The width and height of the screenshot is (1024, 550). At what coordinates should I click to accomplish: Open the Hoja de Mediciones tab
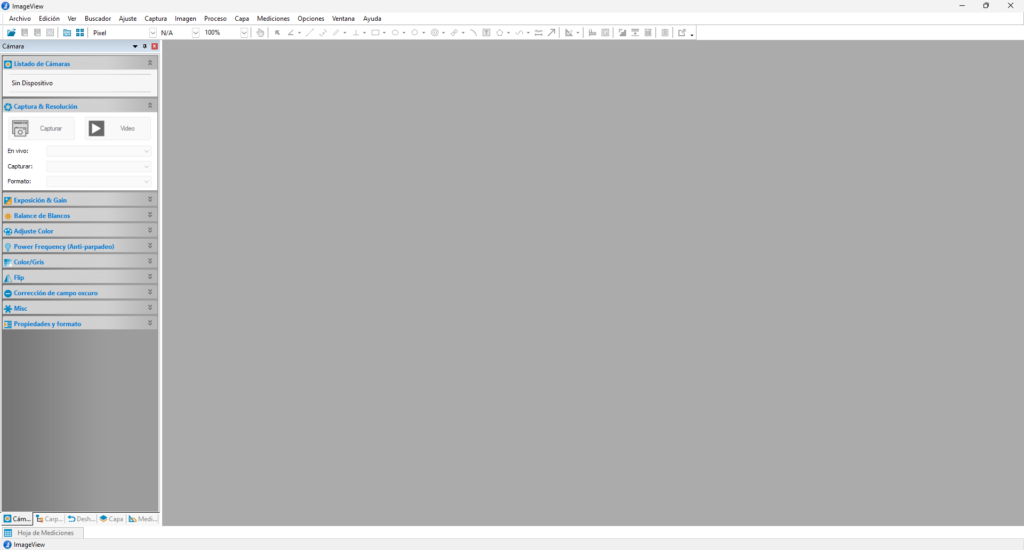[42, 533]
